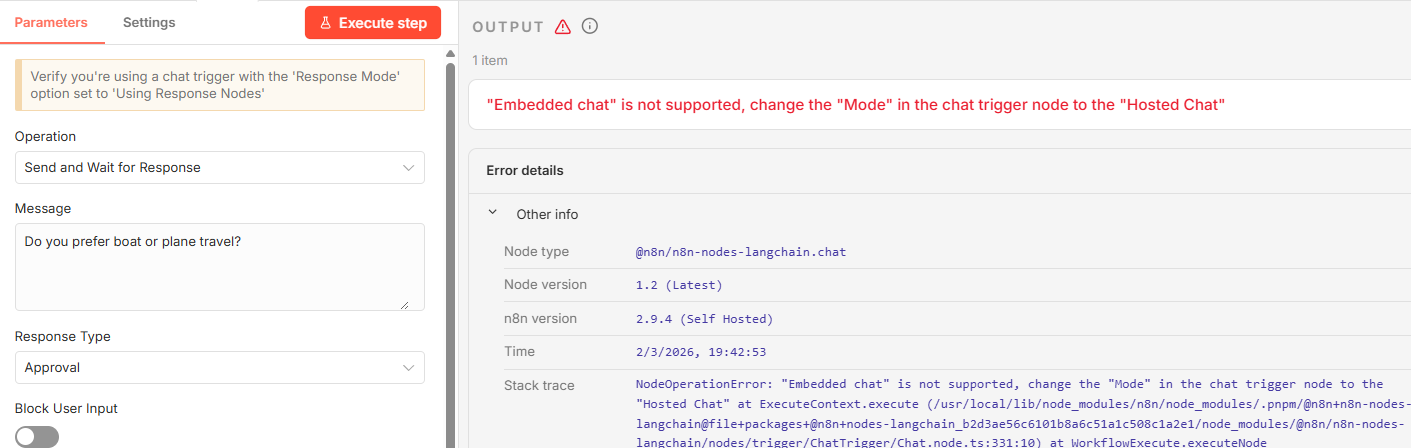Click the n8n version value 2.9.4
Image resolution: width=1411 pixels, height=448 pixels.
tap(704, 319)
